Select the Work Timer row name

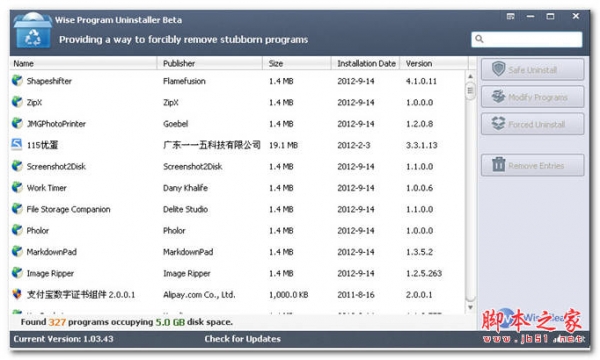(47, 188)
